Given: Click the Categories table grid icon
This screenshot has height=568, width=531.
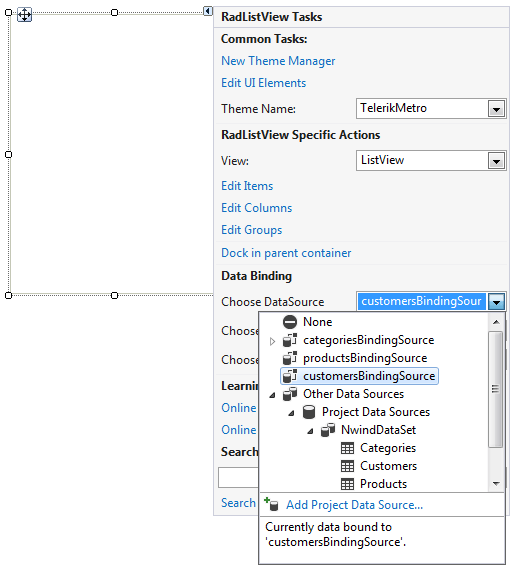Looking at the screenshot, I should click(347, 448).
